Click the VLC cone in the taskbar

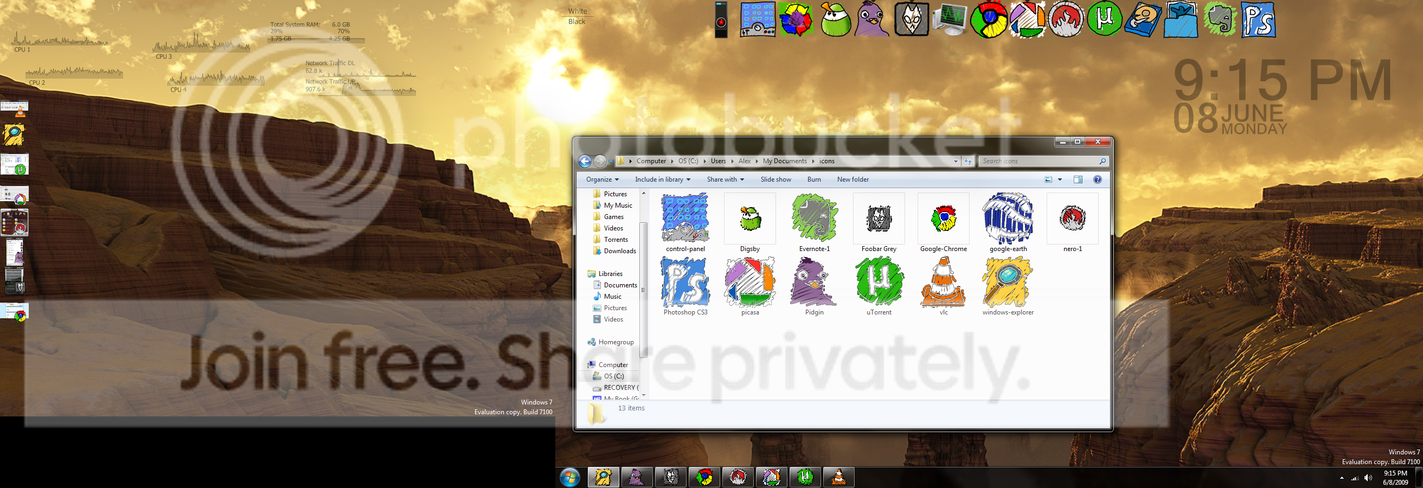(x=839, y=477)
